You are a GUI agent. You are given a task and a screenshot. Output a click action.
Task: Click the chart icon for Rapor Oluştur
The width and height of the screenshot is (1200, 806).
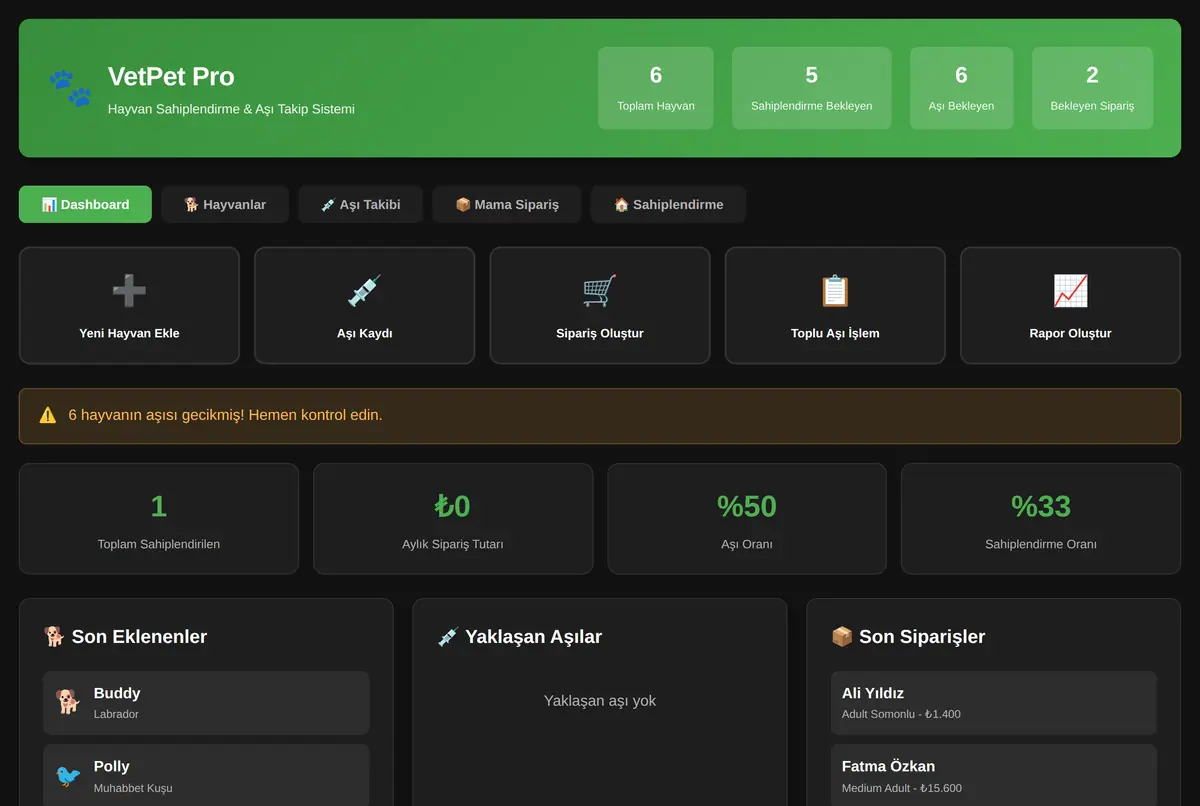tap(1070, 291)
